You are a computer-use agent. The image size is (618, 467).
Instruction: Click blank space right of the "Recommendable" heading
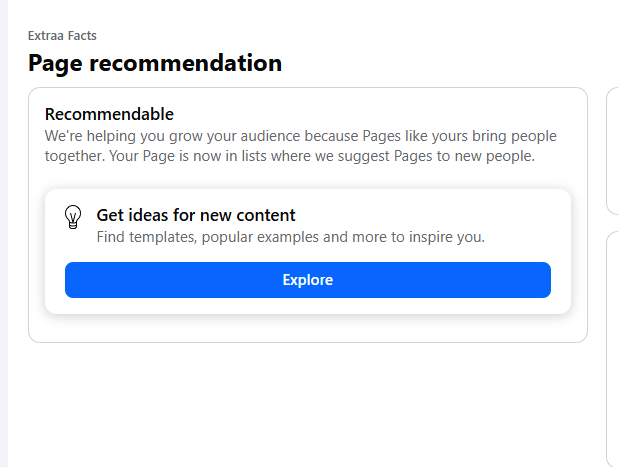click(380, 114)
